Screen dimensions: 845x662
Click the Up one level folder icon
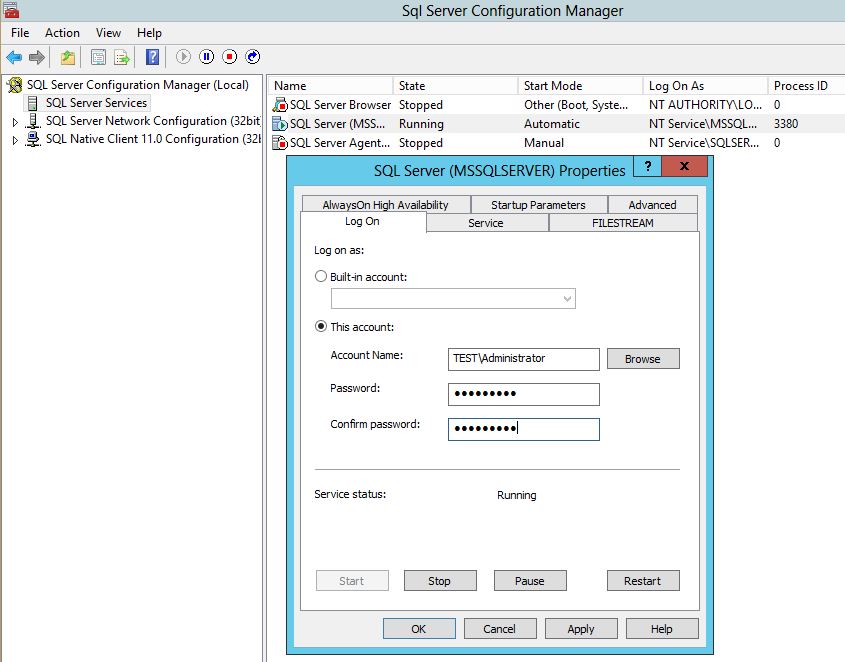coord(68,57)
